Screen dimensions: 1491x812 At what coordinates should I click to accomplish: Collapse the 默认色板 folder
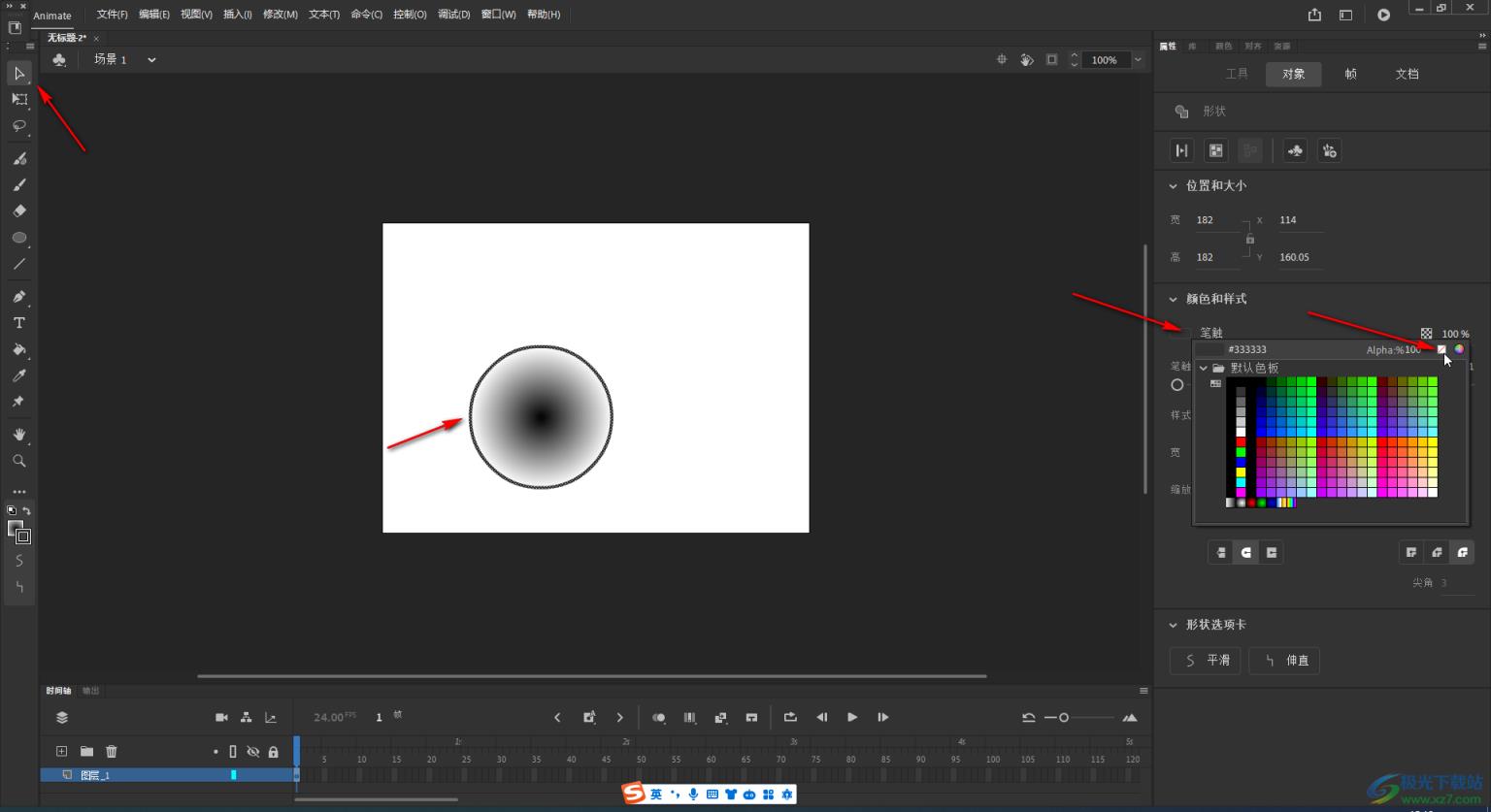1204,369
